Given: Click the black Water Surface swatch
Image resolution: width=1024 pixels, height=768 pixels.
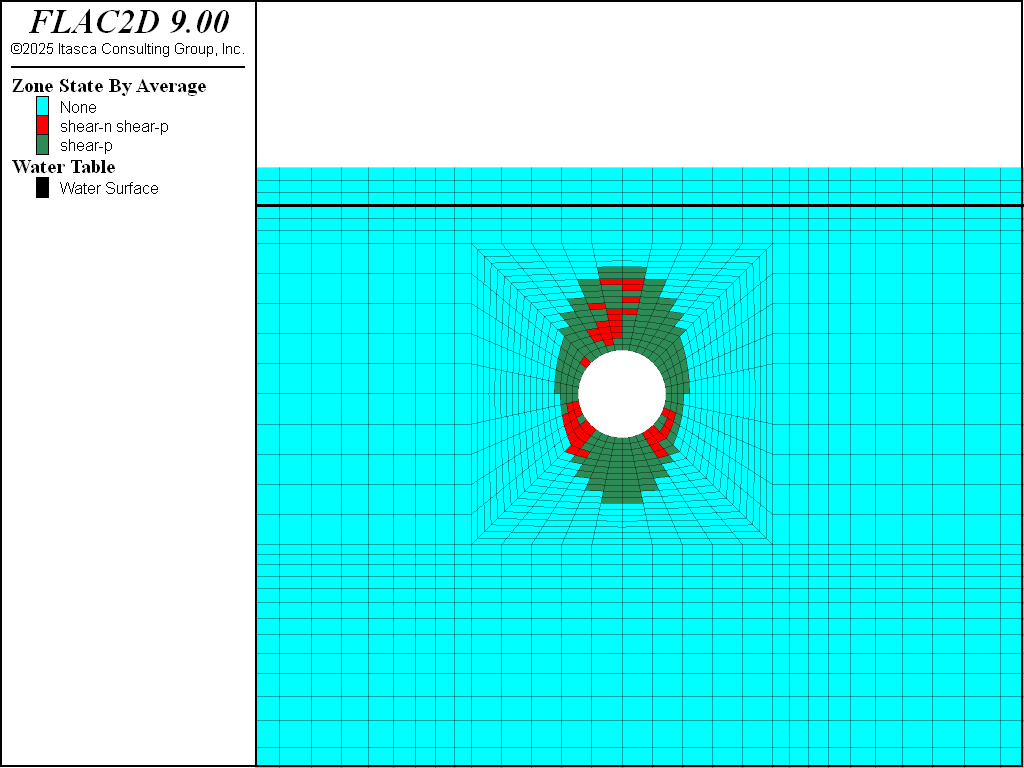Looking at the screenshot, I should click(x=42, y=188).
